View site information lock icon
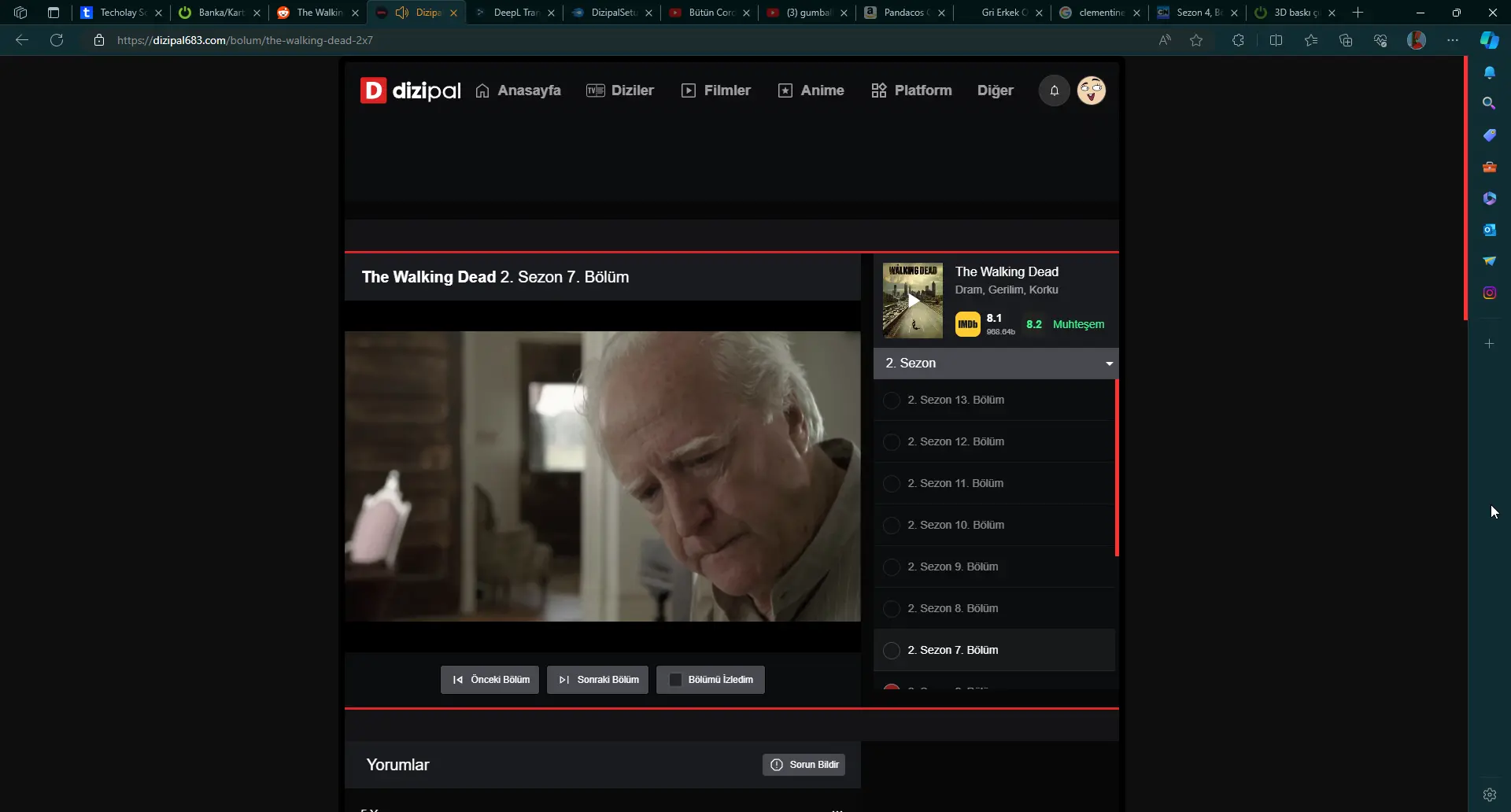The width and height of the screenshot is (1511, 812). [x=99, y=40]
